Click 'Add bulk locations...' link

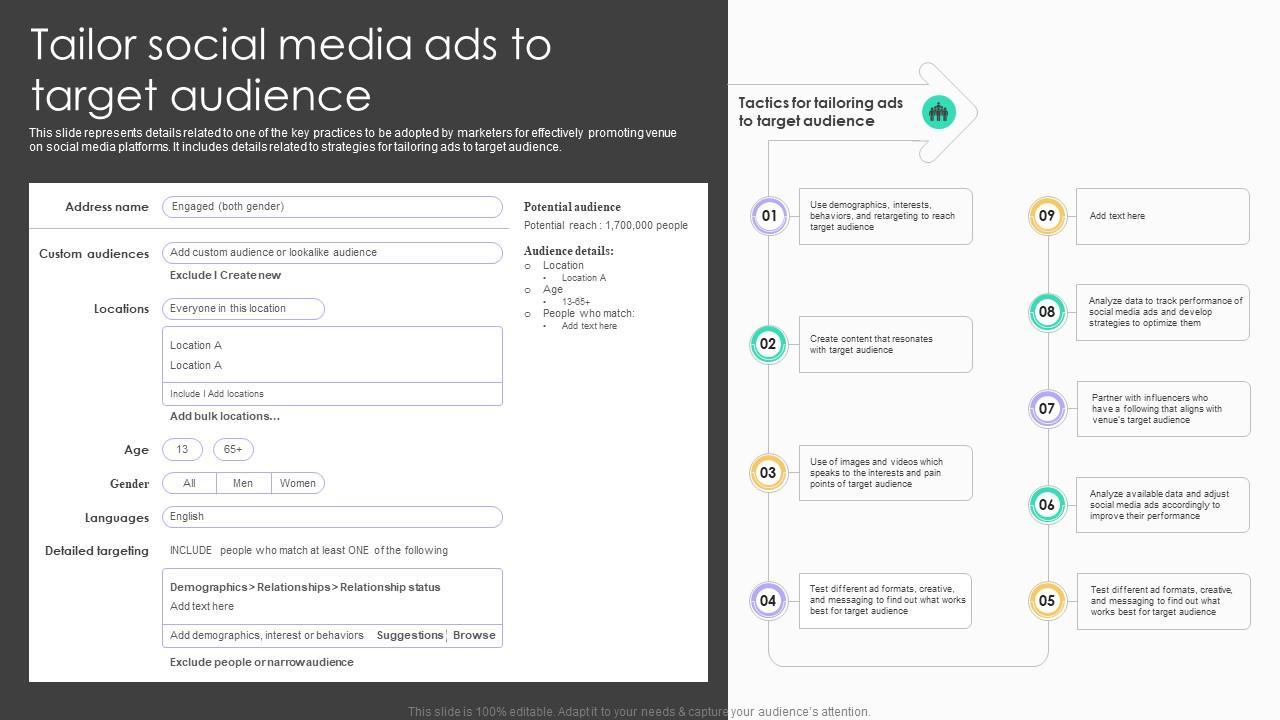pyautogui.click(x=225, y=416)
